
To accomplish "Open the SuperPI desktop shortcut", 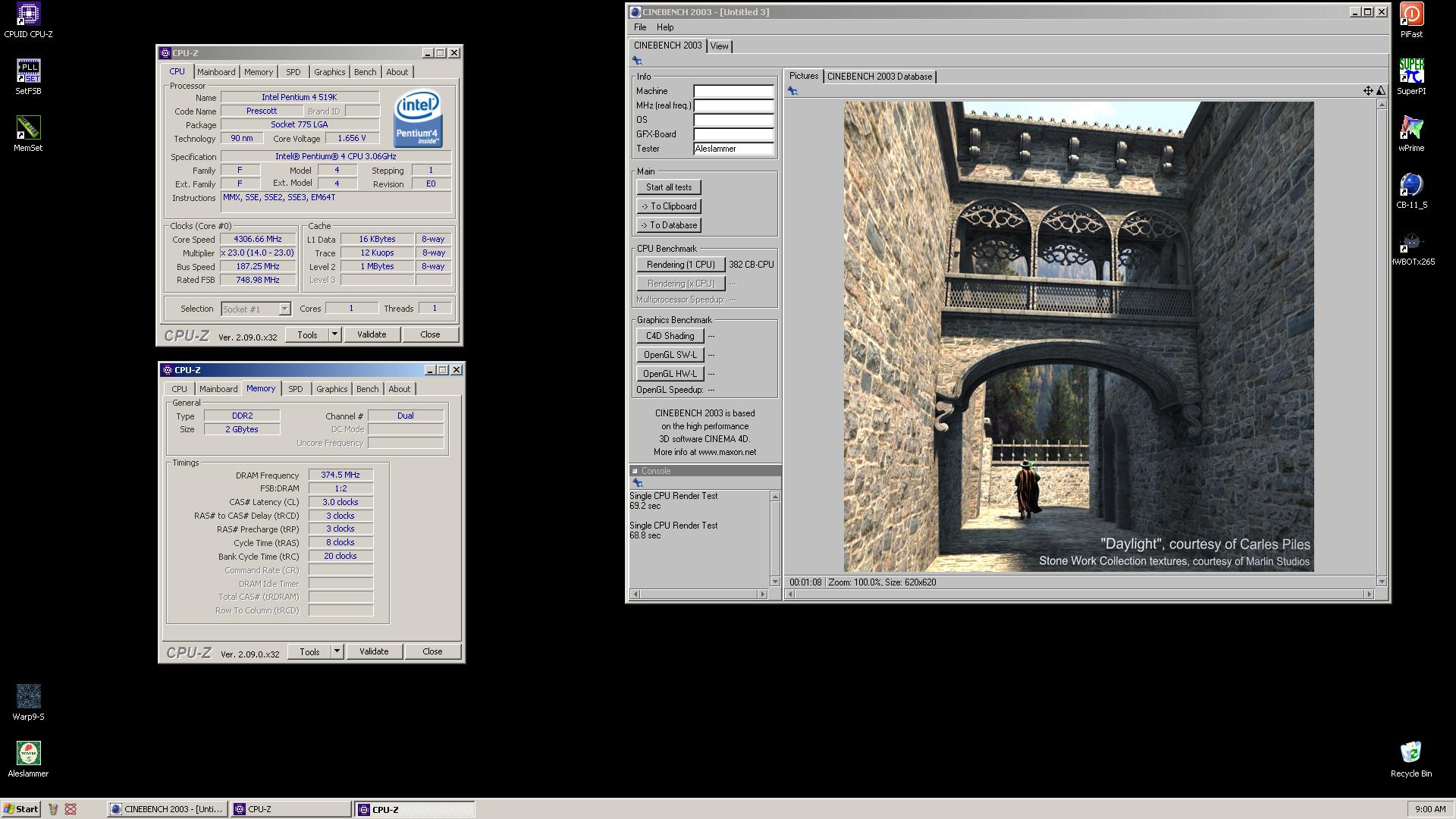I will click(x=1411, y=77).
